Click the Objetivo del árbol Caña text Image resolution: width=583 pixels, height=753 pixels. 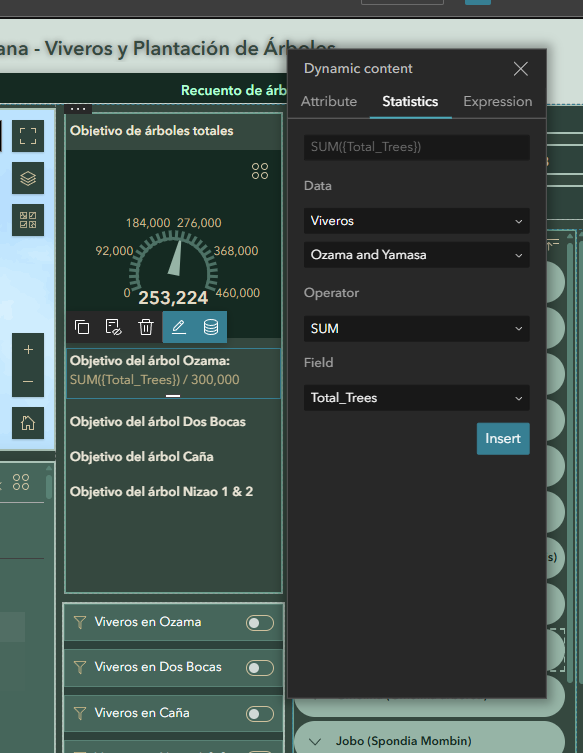141,457
